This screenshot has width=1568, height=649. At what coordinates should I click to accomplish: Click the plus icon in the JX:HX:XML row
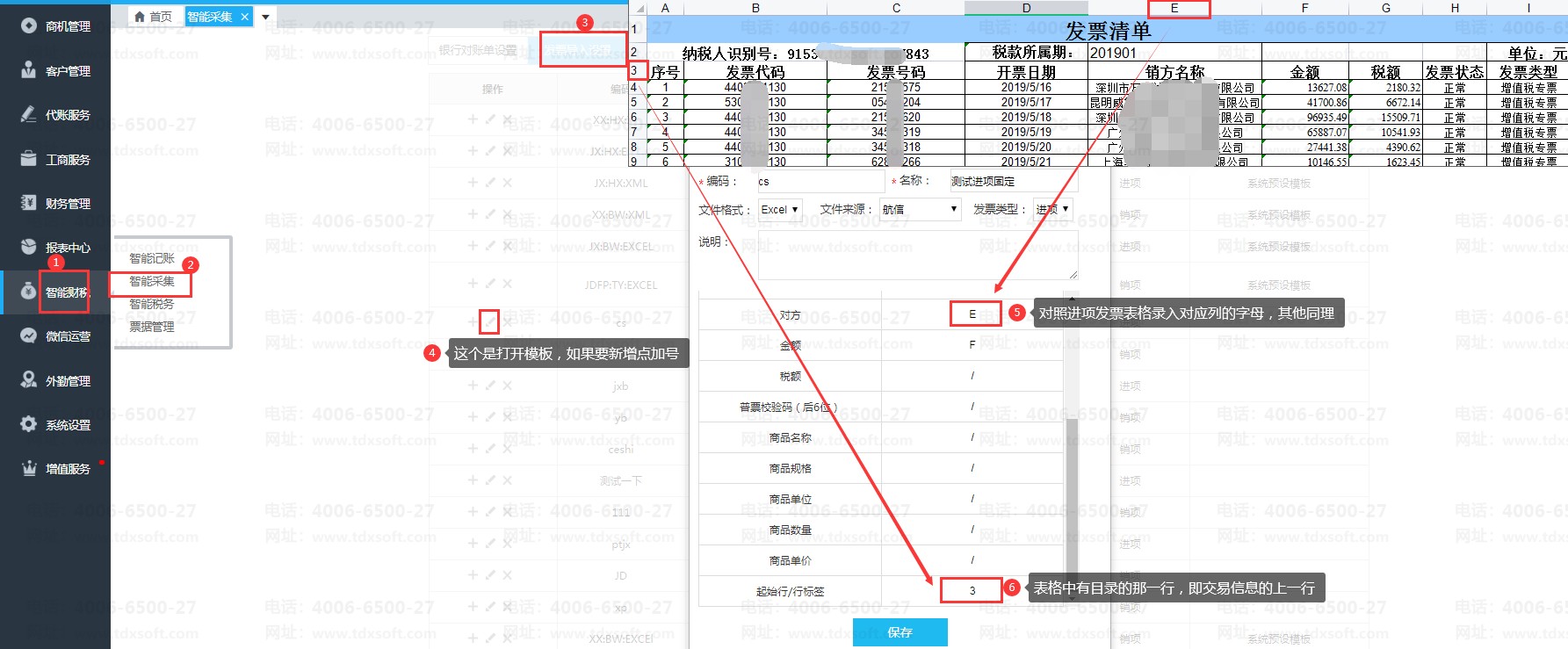pyautogui.click(x=473, y=183)
